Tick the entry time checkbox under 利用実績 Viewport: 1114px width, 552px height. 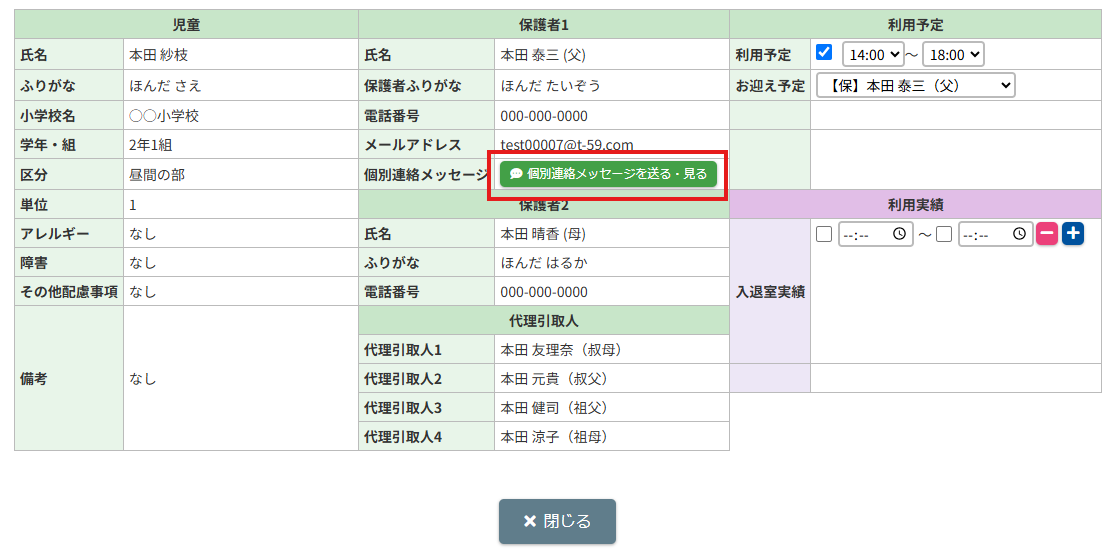pos(824,234)
